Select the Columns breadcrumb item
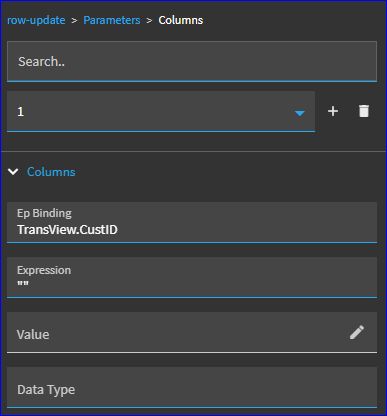This screenshot has height=416, width=387. (181, 20)
